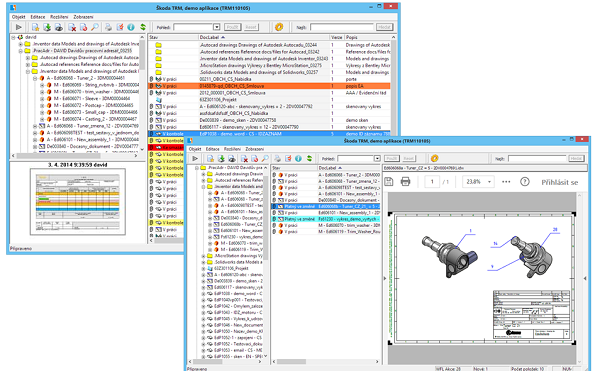This screenshot has width=600, height=371.
Task: Click the magnifier search icon in front window toolbar
Action: [265, 158]
